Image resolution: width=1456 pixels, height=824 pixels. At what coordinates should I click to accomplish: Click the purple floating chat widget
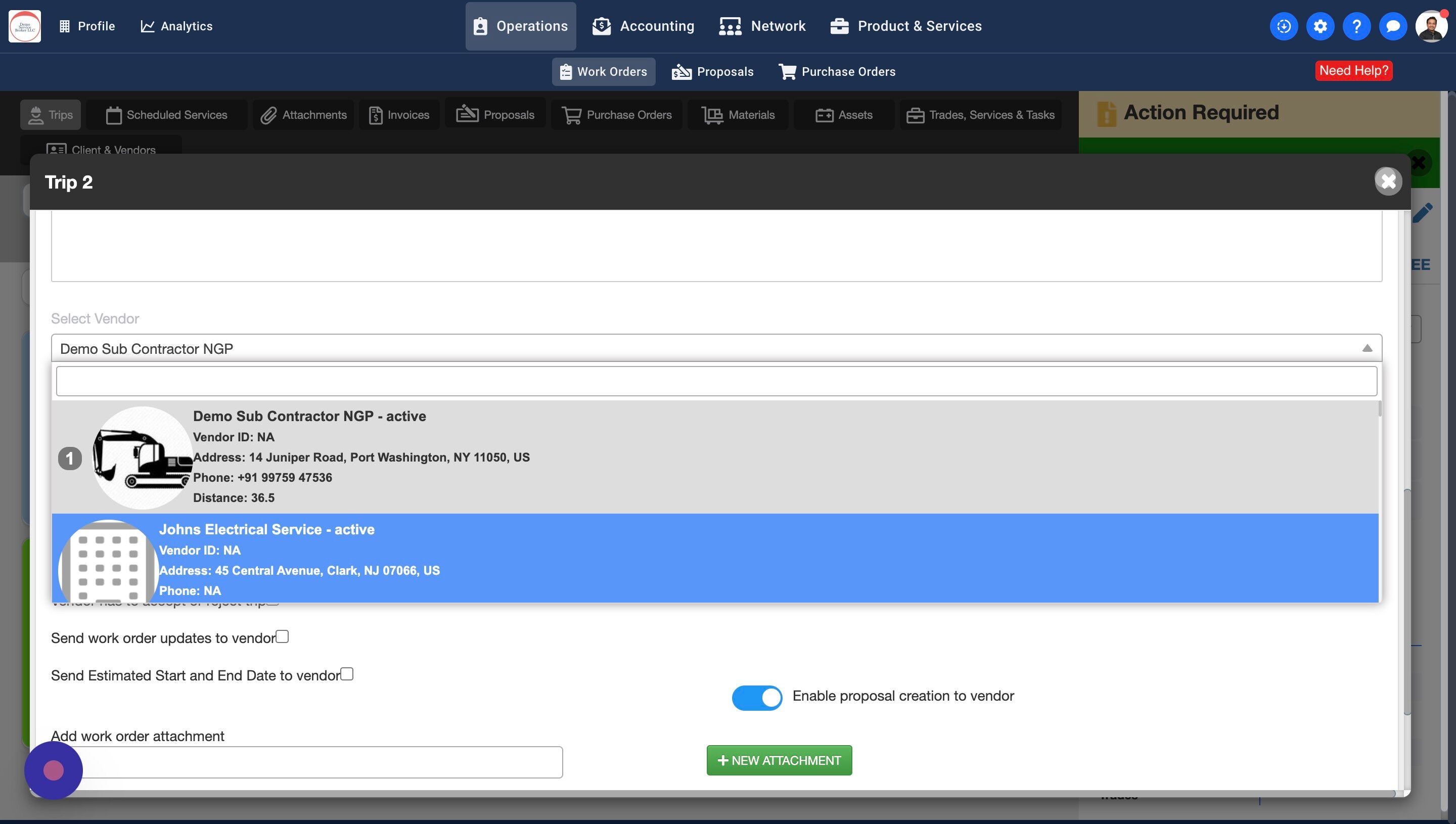coord(53,770)
